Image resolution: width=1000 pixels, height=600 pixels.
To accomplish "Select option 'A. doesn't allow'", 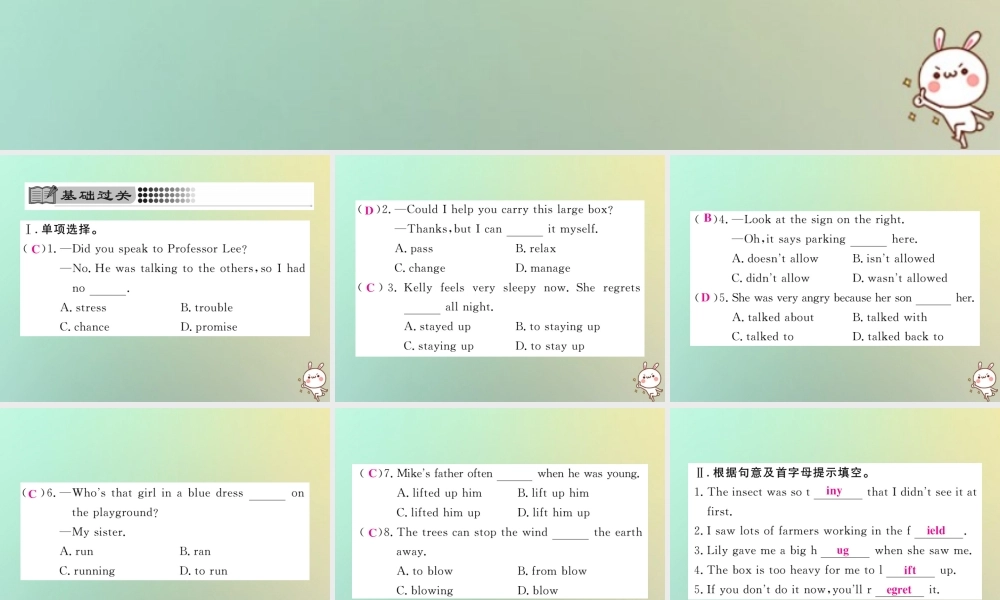I will (x=775, y=259).
